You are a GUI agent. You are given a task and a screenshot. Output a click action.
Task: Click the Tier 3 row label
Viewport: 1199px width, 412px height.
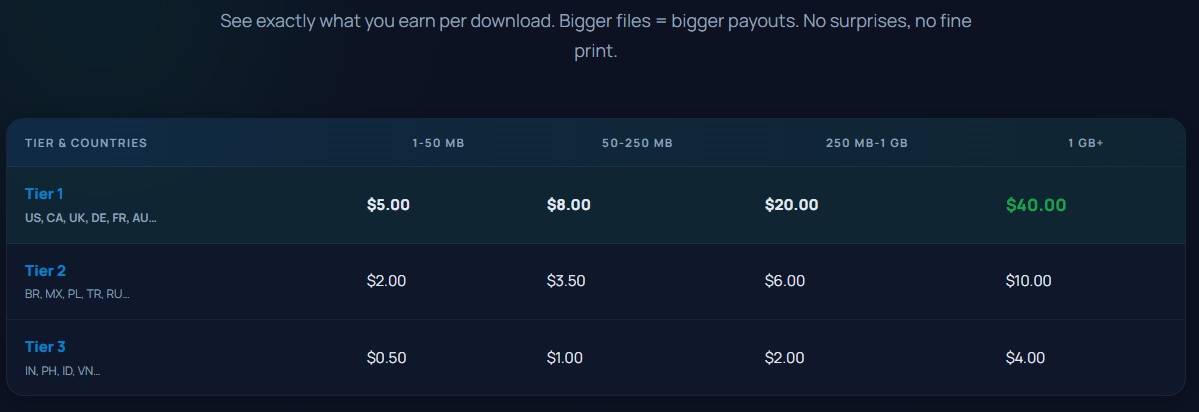tap(45, 347)
